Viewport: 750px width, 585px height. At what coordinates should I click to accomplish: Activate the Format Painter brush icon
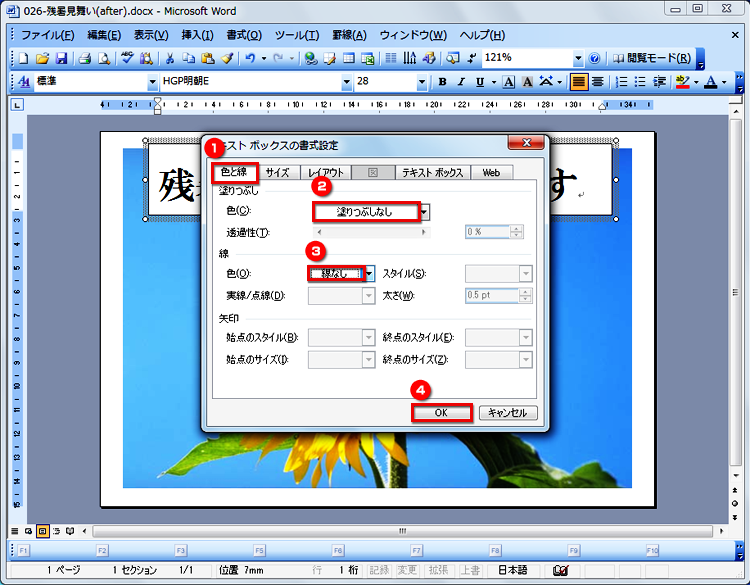click(227, 58)
